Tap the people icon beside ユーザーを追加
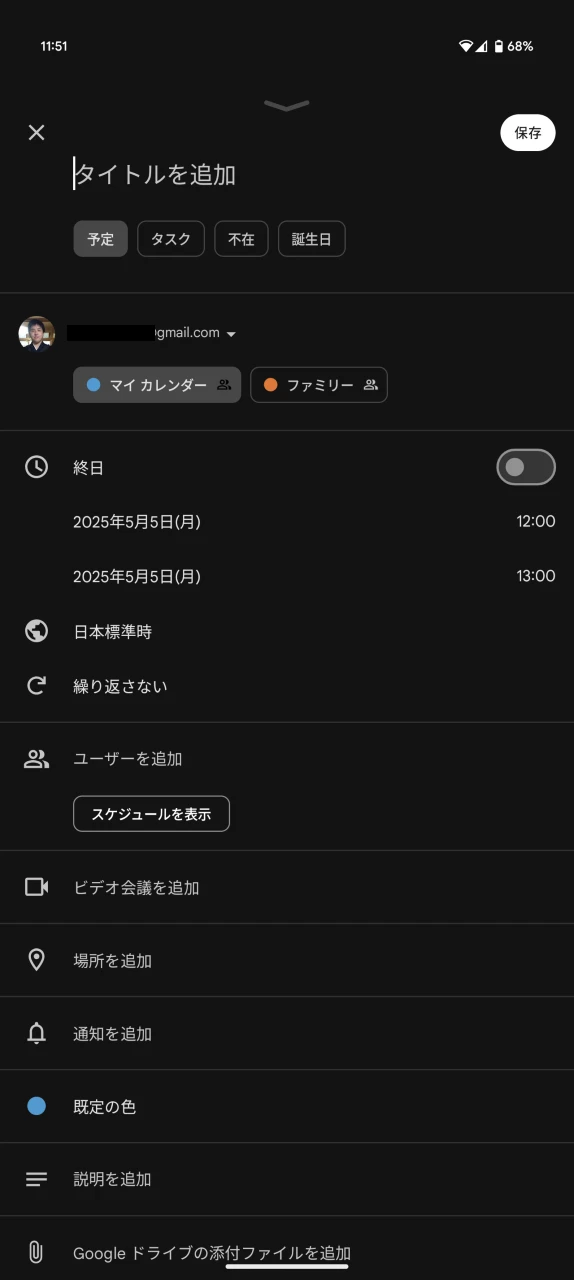This screenshot has width=574, height=1280. point(37,758)
